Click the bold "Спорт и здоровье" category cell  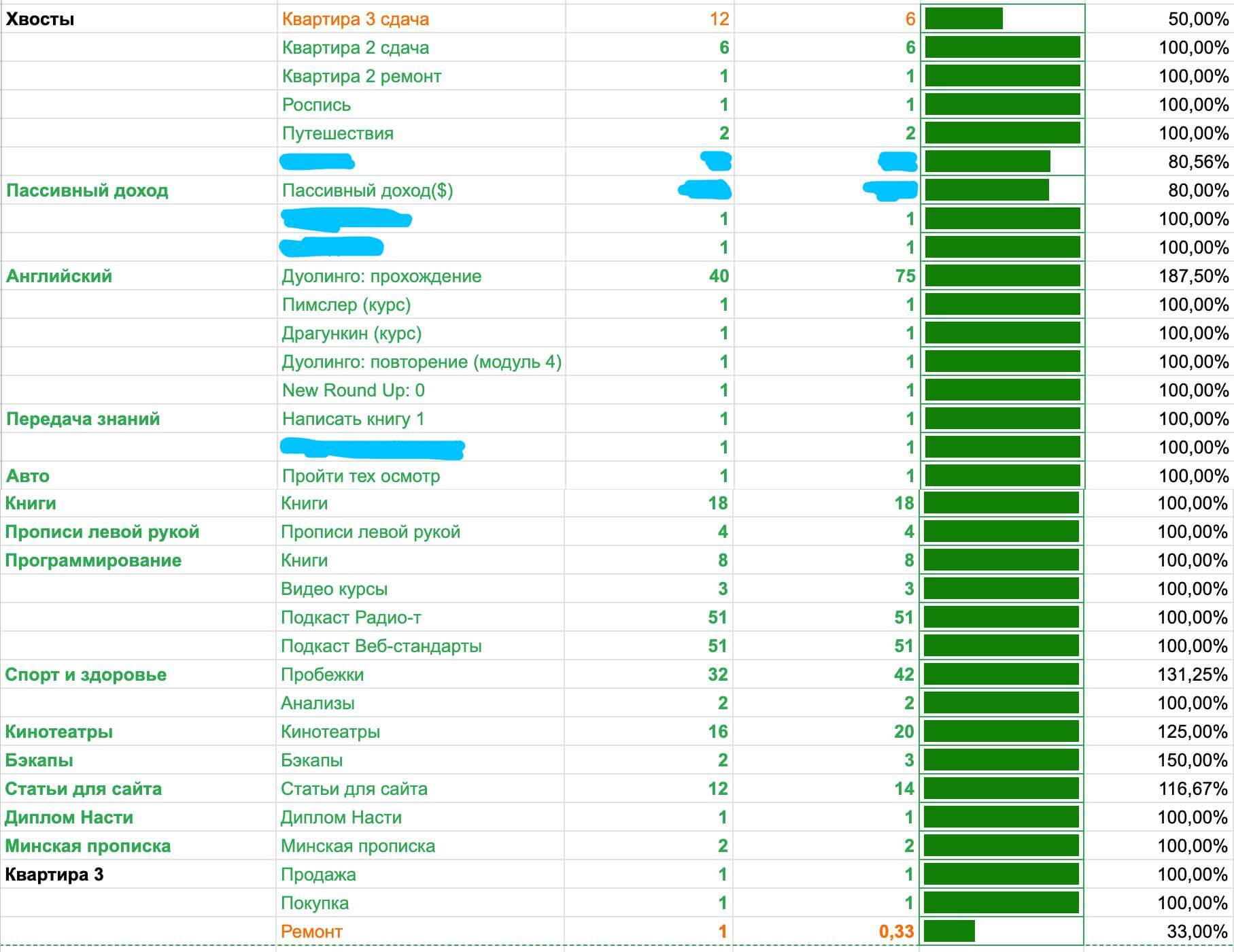(86, 675)
